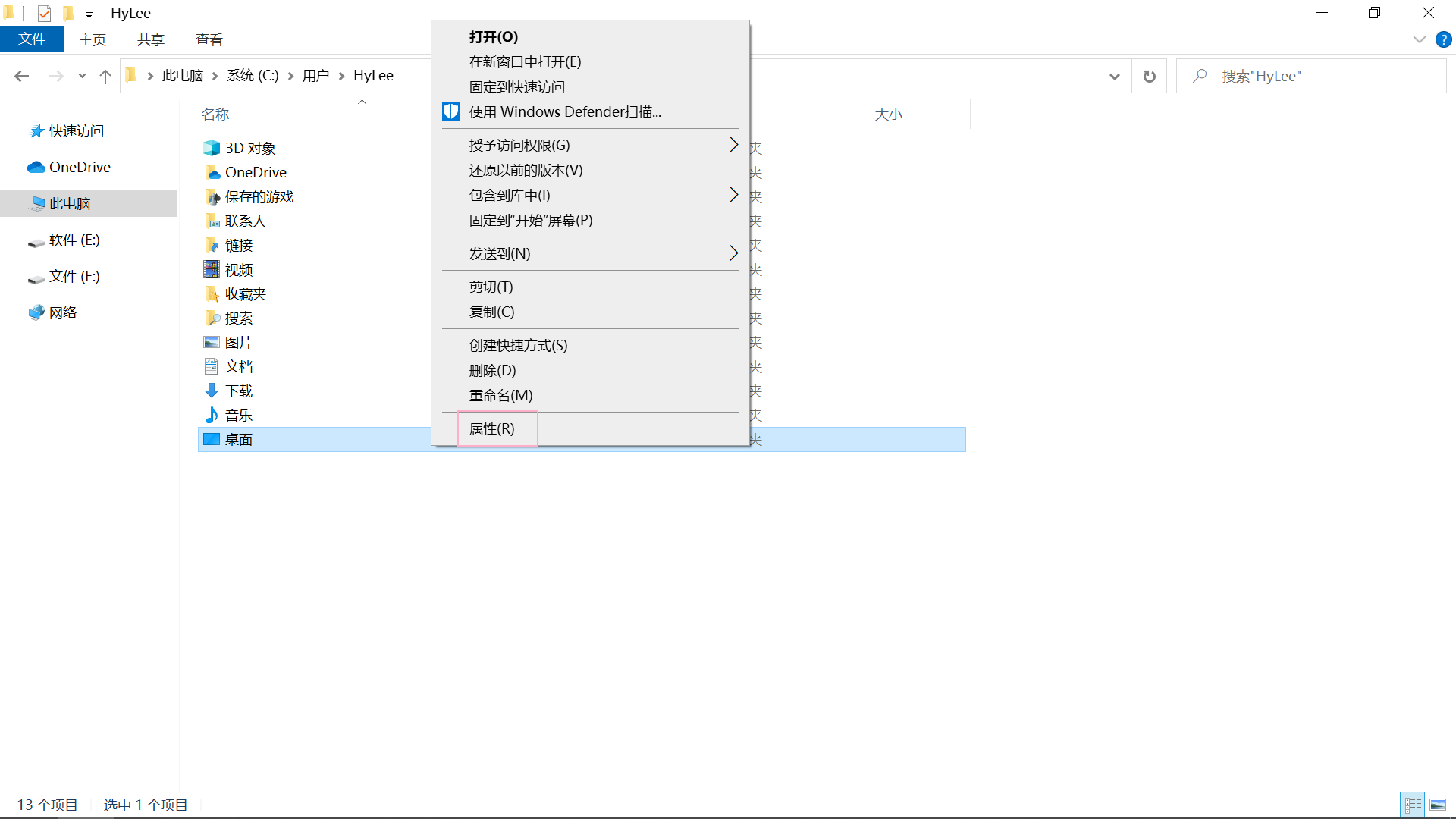This screenshot has height=819, width=1456.
Task: Click 用户 in the breadcrumb path
Action: pos(315,76)
